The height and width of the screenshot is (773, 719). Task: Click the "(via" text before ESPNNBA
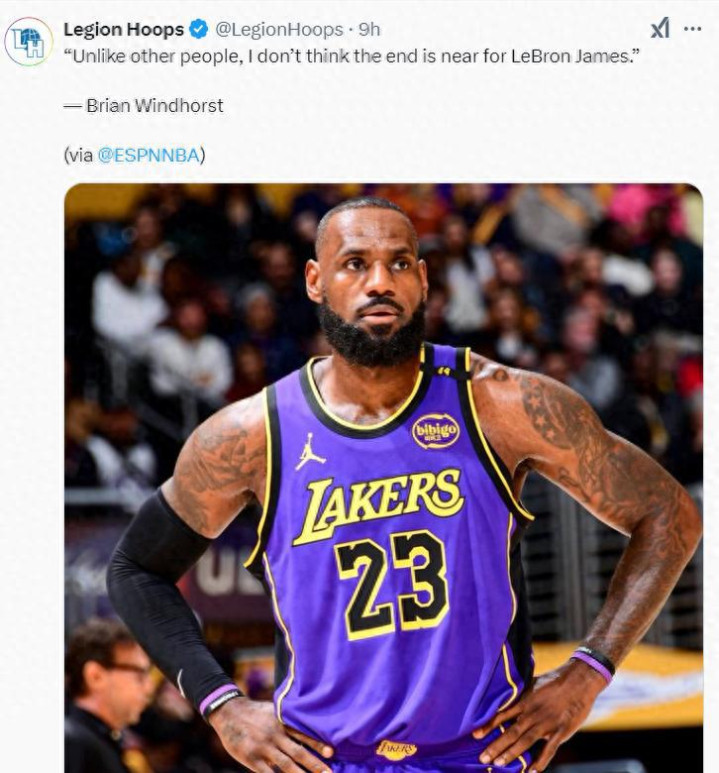coord(78,155)
